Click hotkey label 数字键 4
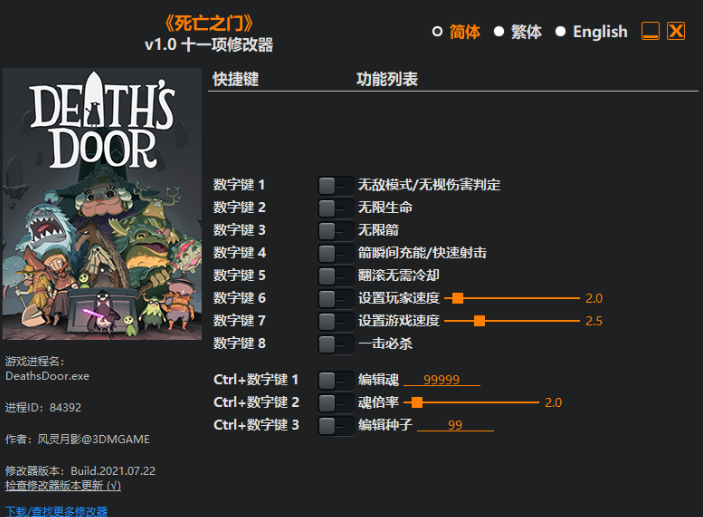 (x=239, y=253)
